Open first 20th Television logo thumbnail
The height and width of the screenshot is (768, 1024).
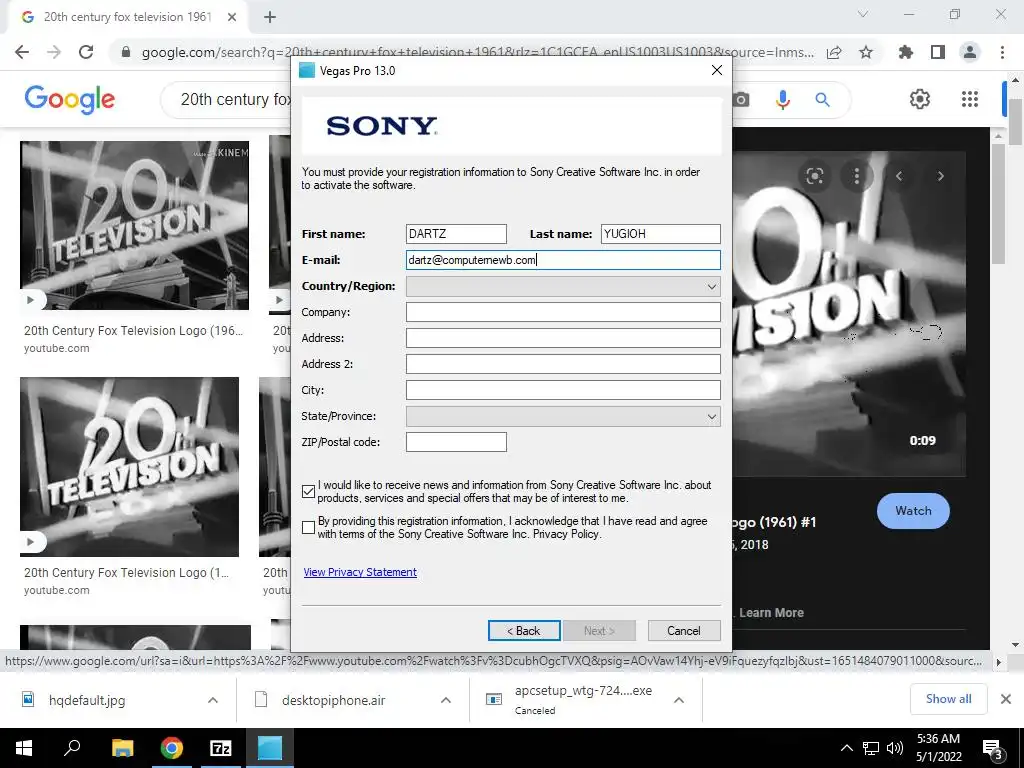point(135,225)
